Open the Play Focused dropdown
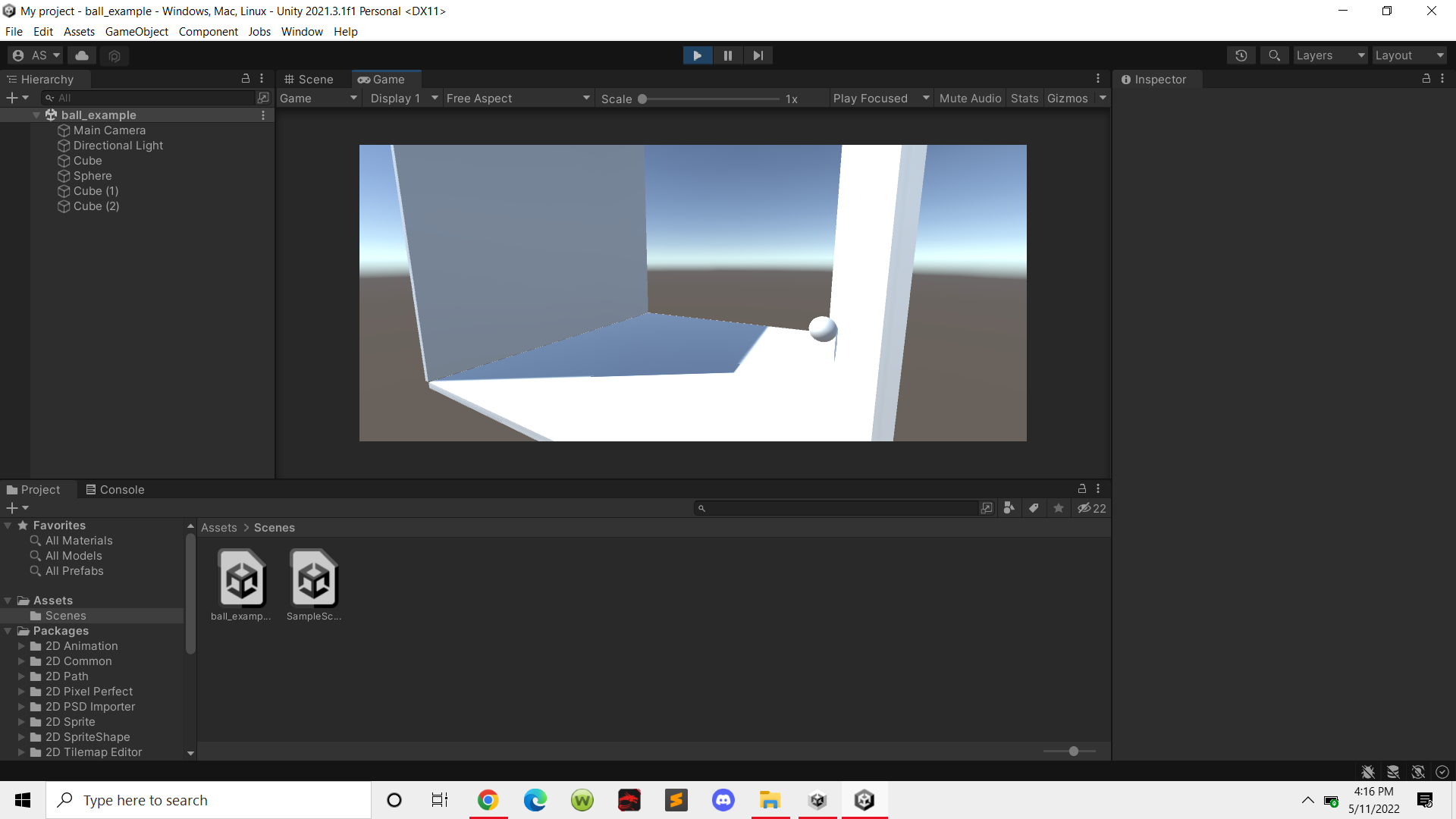Image resolution: width=1456 pixels, height=819 pixels. pos(880,99)
